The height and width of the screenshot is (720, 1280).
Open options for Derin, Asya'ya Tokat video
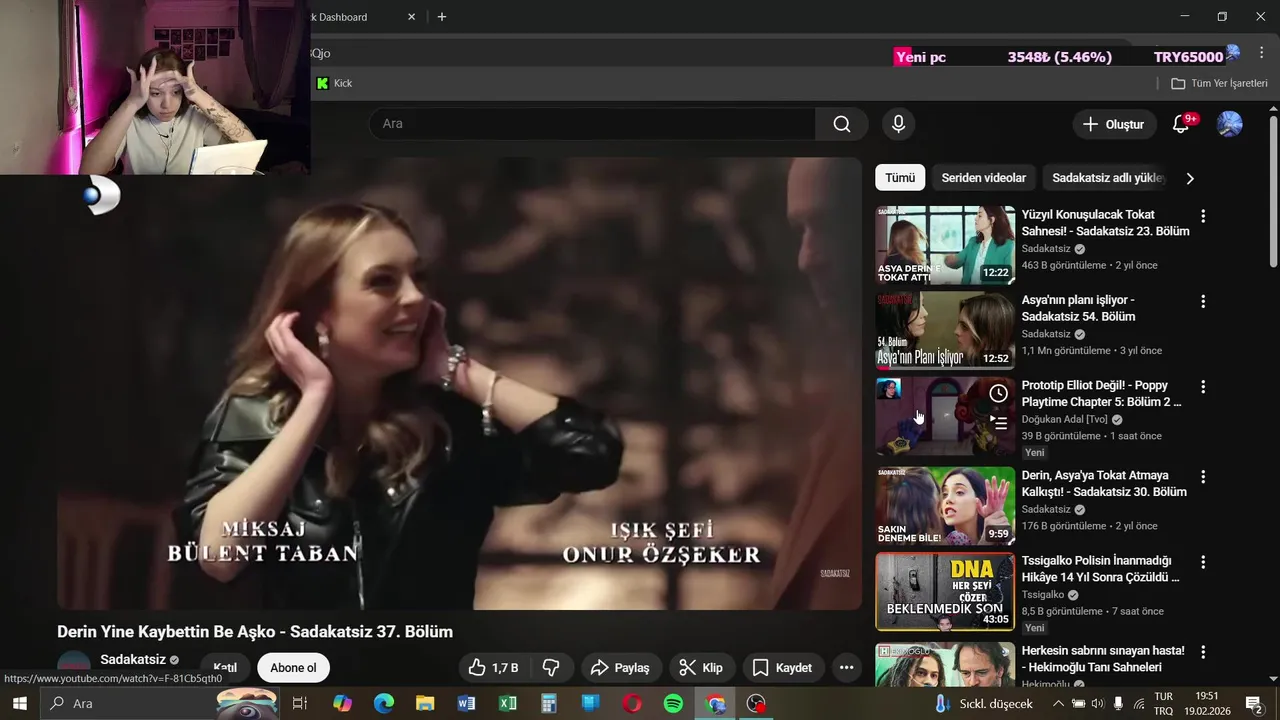tap(1203, 477)
